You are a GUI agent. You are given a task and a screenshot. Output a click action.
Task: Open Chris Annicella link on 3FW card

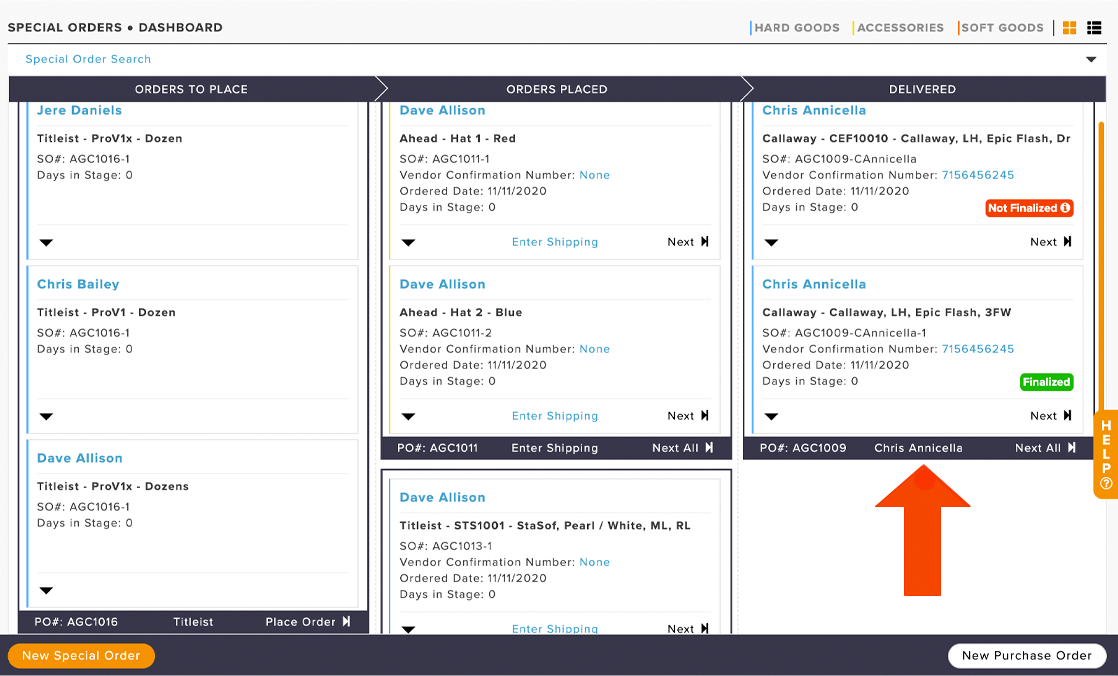[814, 285]
